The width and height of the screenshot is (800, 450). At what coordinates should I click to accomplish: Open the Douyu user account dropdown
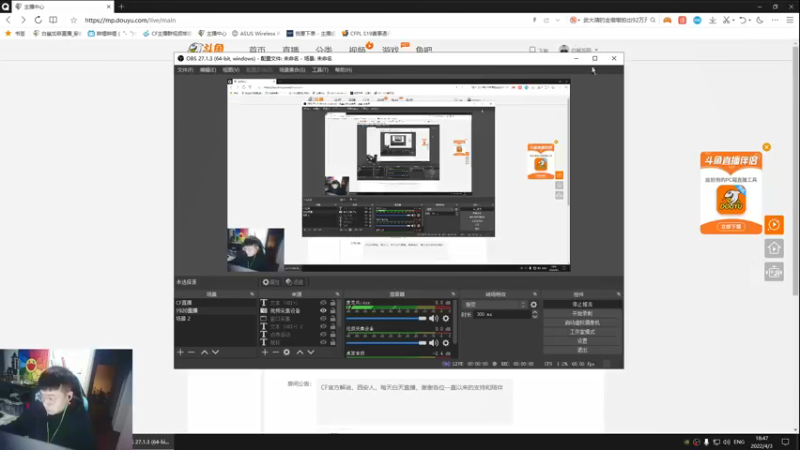pyautogui.click(x=579, y=50)
